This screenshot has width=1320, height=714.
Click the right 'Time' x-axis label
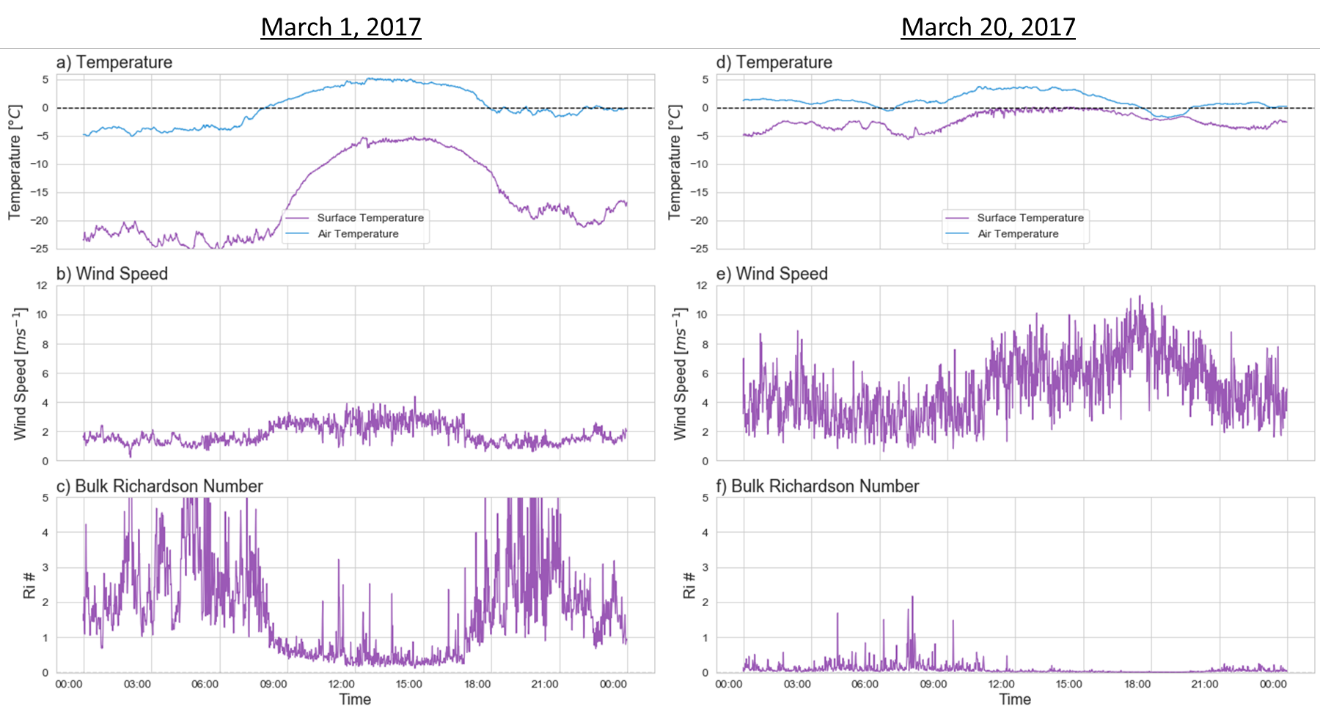[x=1014, y=699]
